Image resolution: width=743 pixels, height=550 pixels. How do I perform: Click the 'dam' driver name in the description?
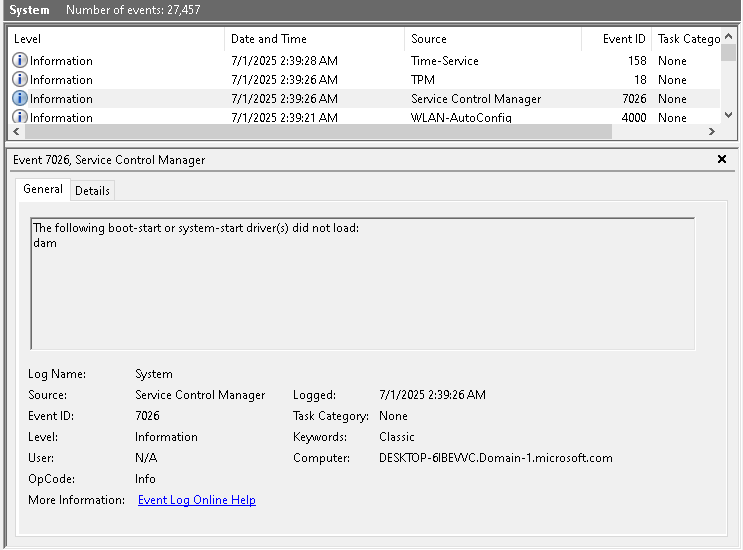pos(45,243)
